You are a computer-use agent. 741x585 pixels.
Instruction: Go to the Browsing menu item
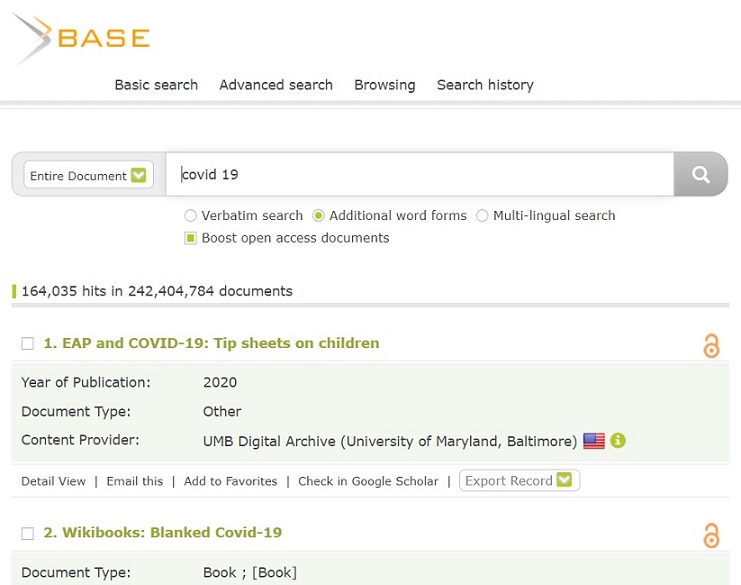coord(384,85)
